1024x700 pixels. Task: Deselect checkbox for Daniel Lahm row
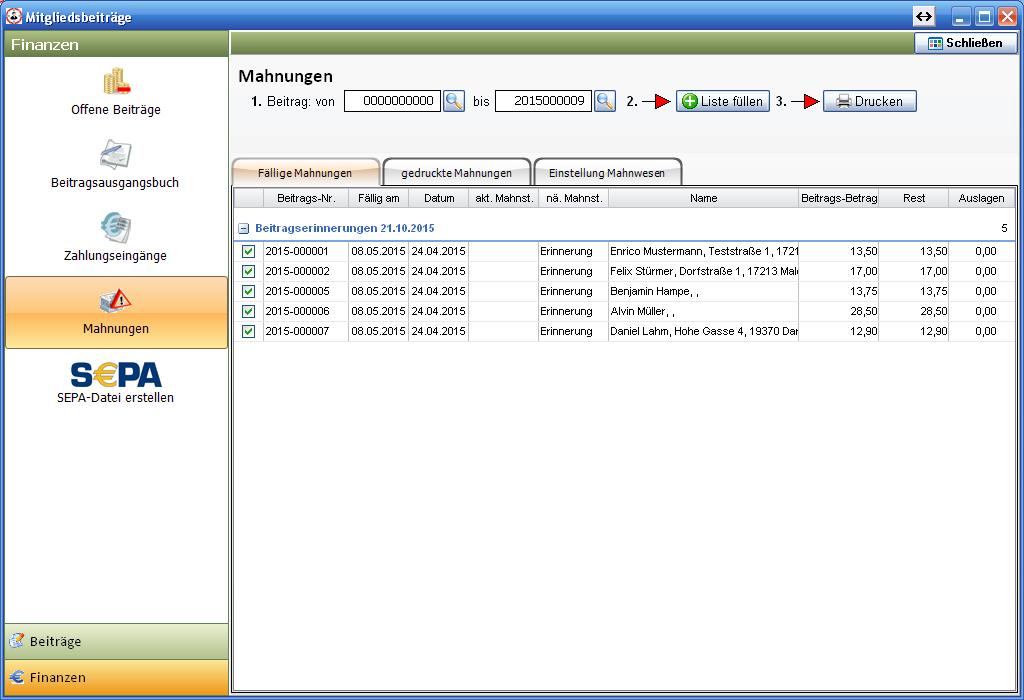(x=249, y=331)
